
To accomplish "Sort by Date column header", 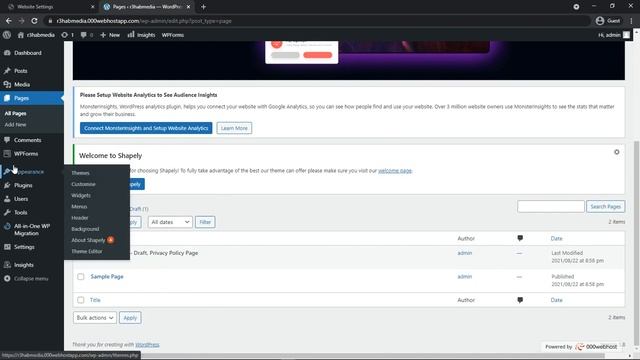I will (x=556, y=238).
